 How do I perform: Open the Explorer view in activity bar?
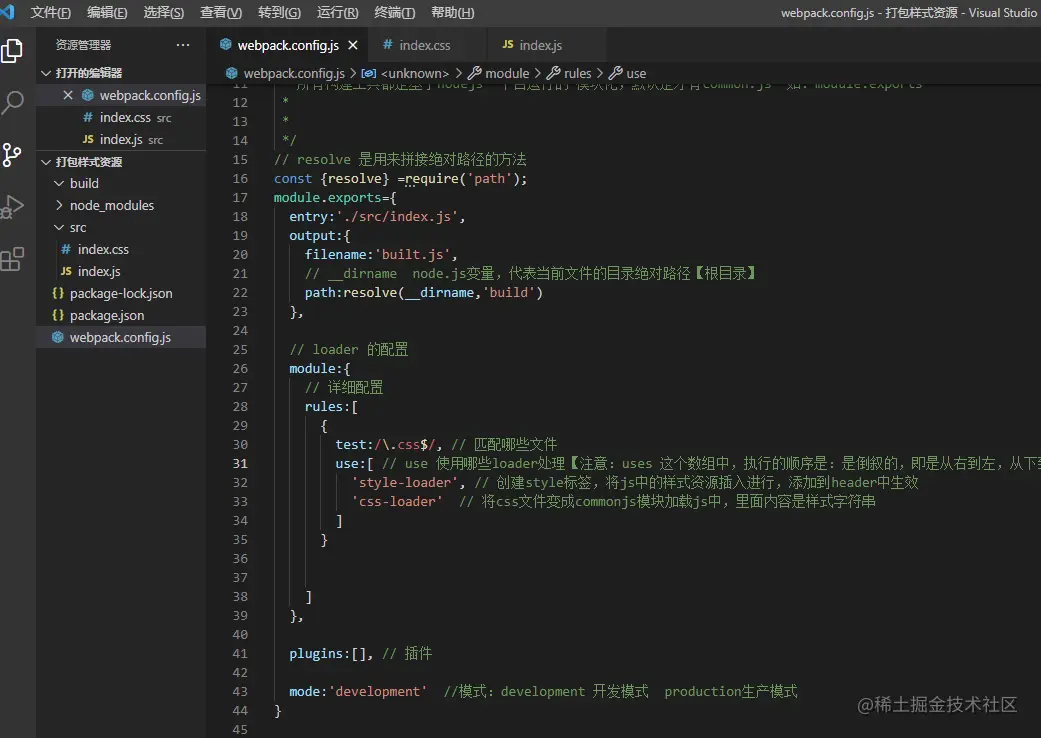[12, 51]
